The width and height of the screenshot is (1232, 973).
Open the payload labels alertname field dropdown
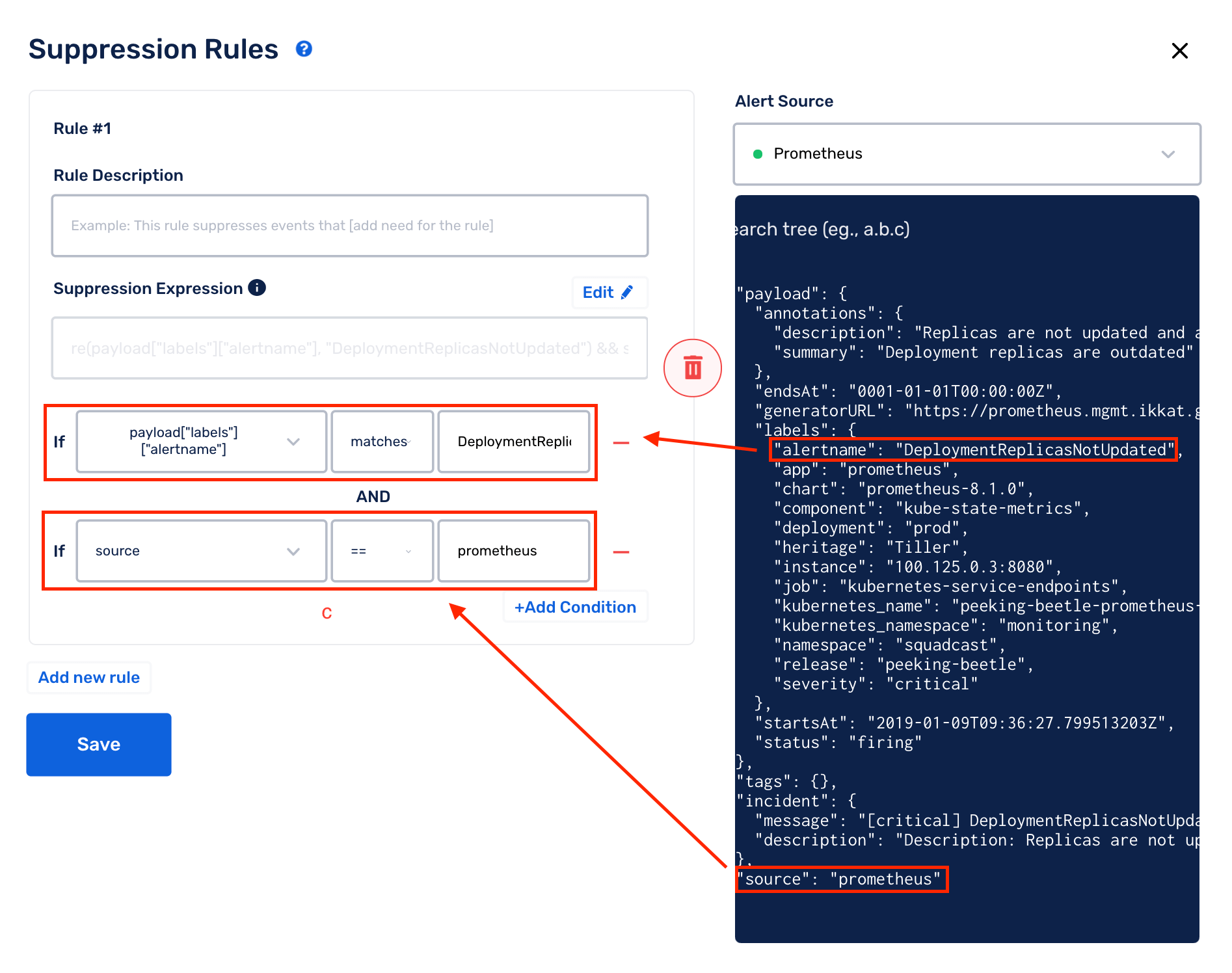point(202,442)
